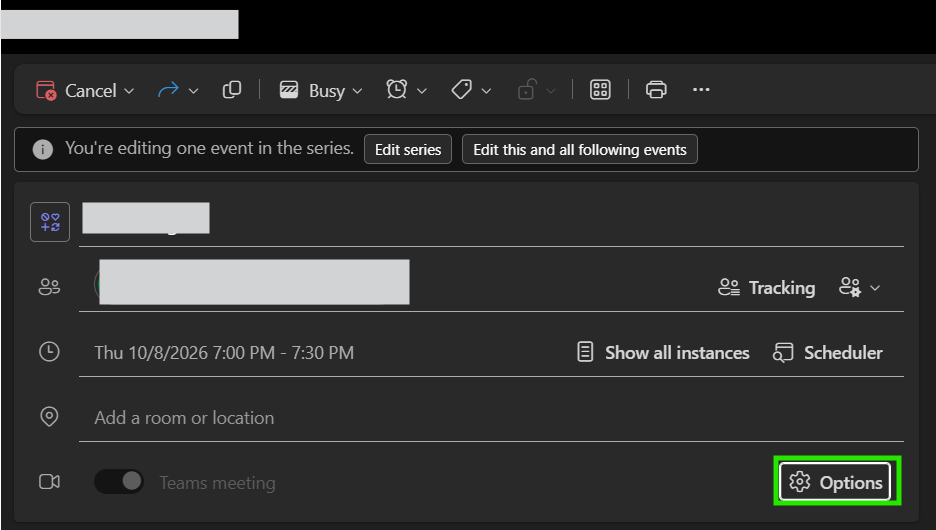This screenshot has height=530, width=936.
Task: Open the More options ellipsis menu
Action: click(701, 90)
